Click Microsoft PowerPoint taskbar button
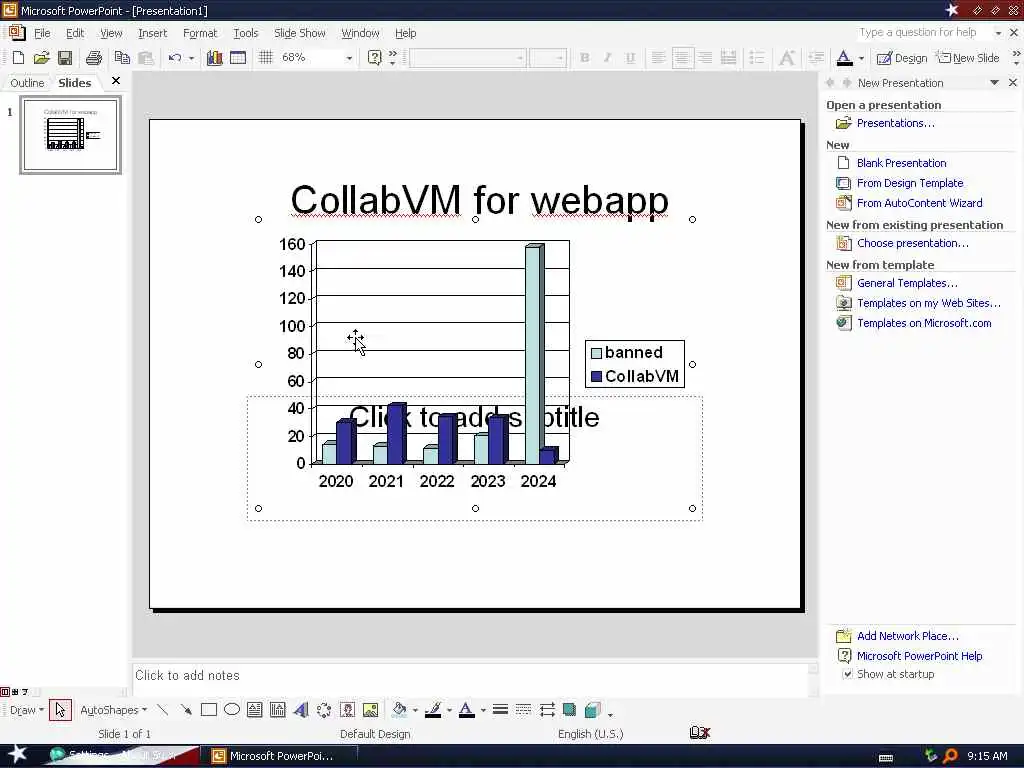Viewport: 1024px width, 768px height. (x=278, y=756)
